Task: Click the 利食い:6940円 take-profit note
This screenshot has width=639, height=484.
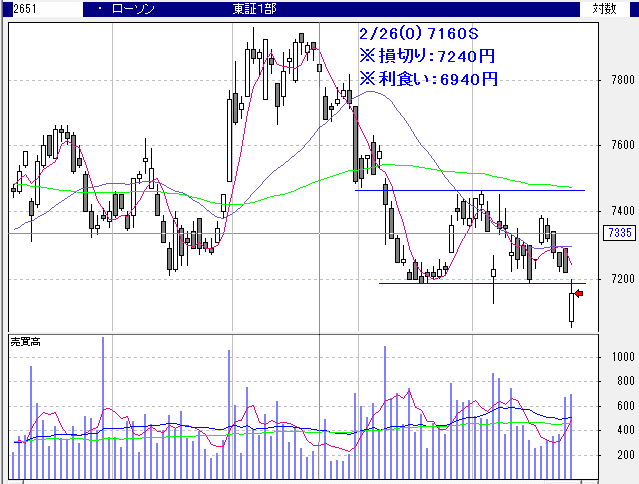Action: click(426, 77)
